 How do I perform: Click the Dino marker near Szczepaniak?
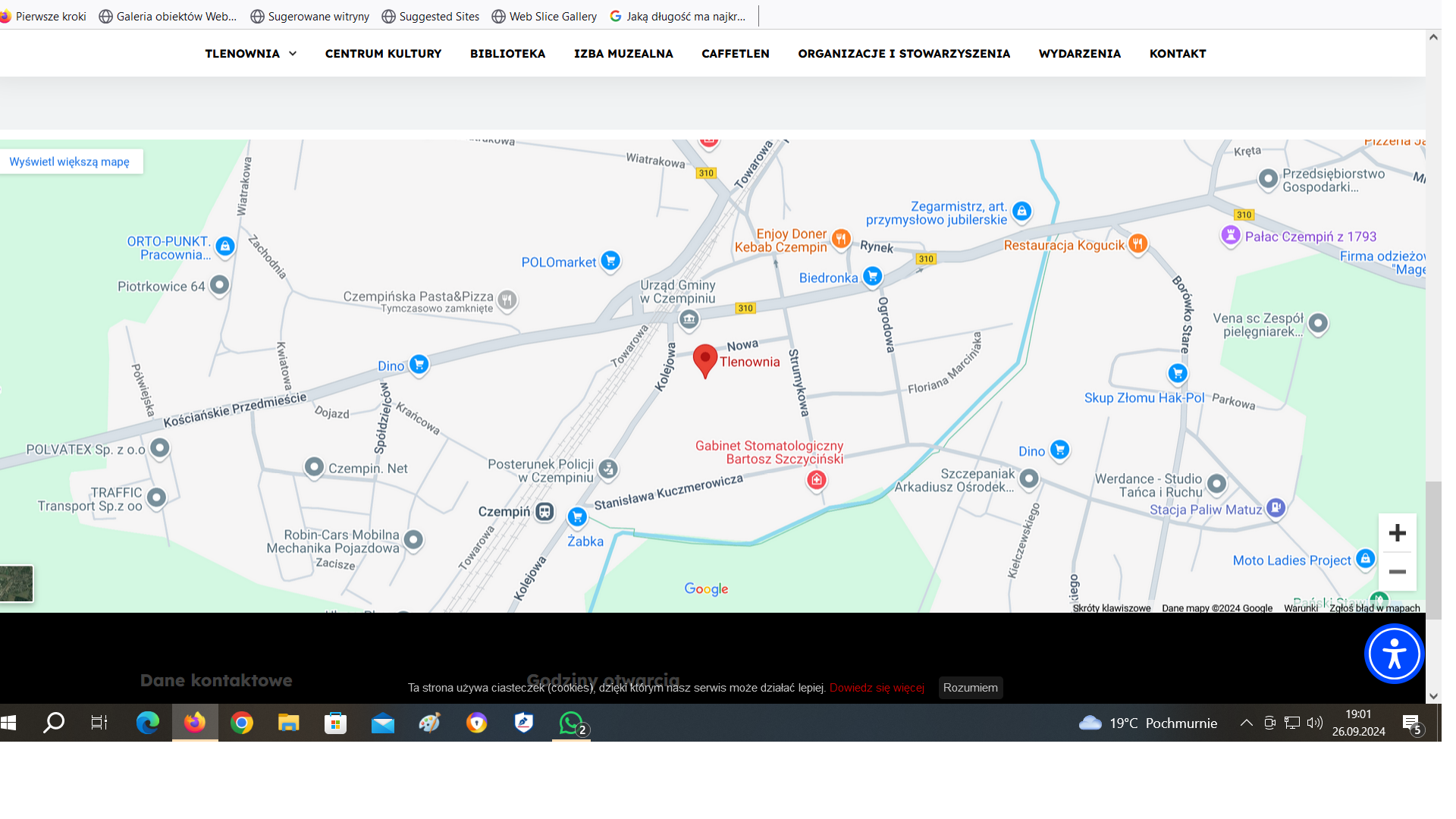click(1059, 450)
